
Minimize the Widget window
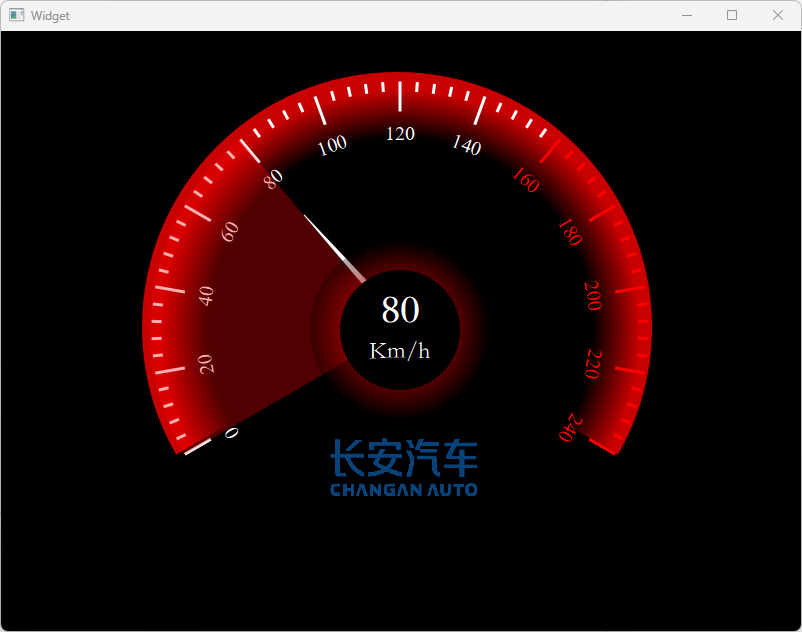click(687, 15)
